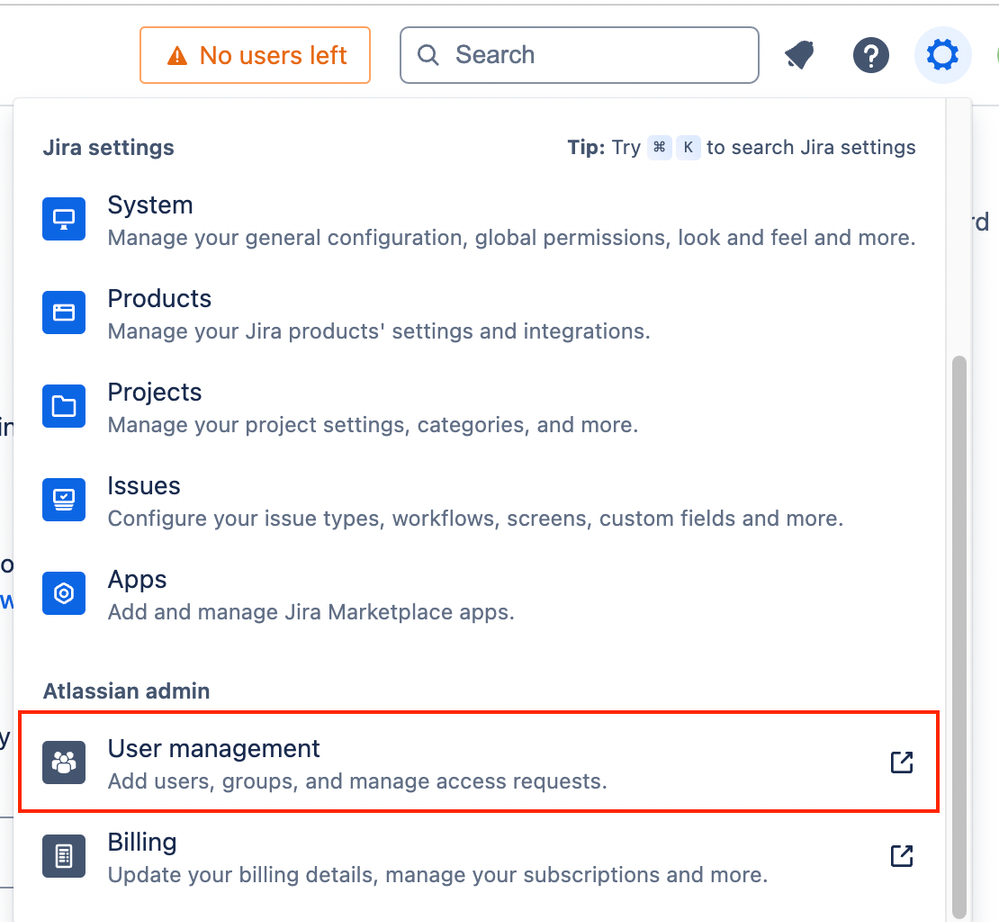
Task: Click the No users left button
Action: point(255,55)
